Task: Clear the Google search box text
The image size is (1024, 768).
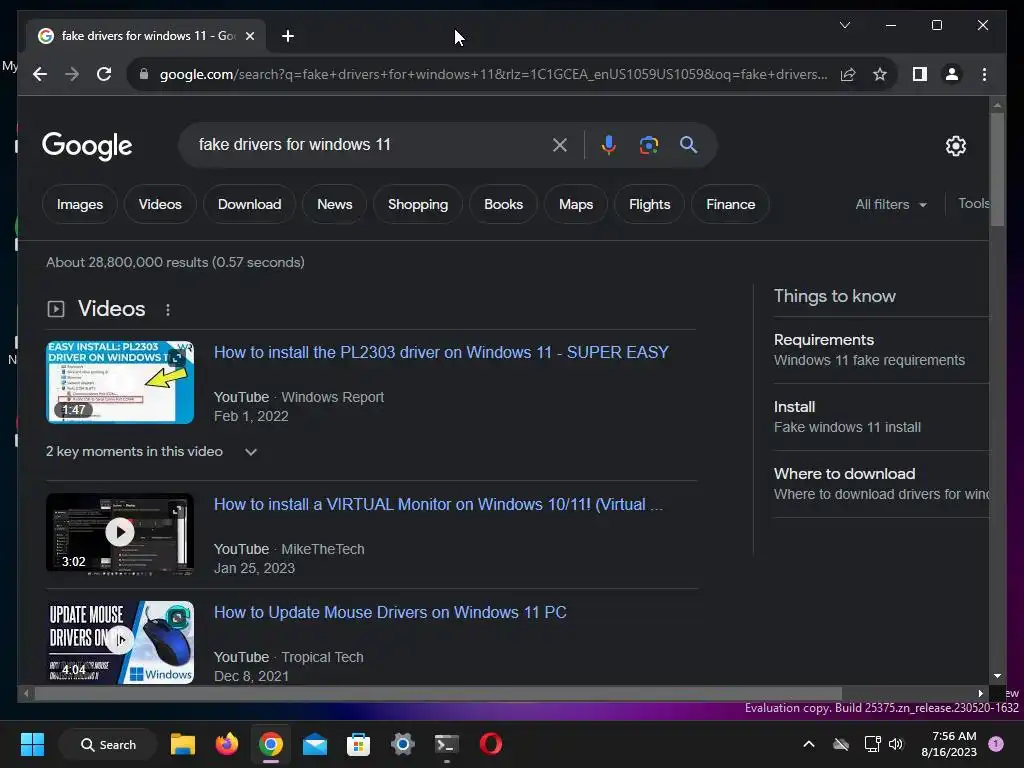Action: 560,145
